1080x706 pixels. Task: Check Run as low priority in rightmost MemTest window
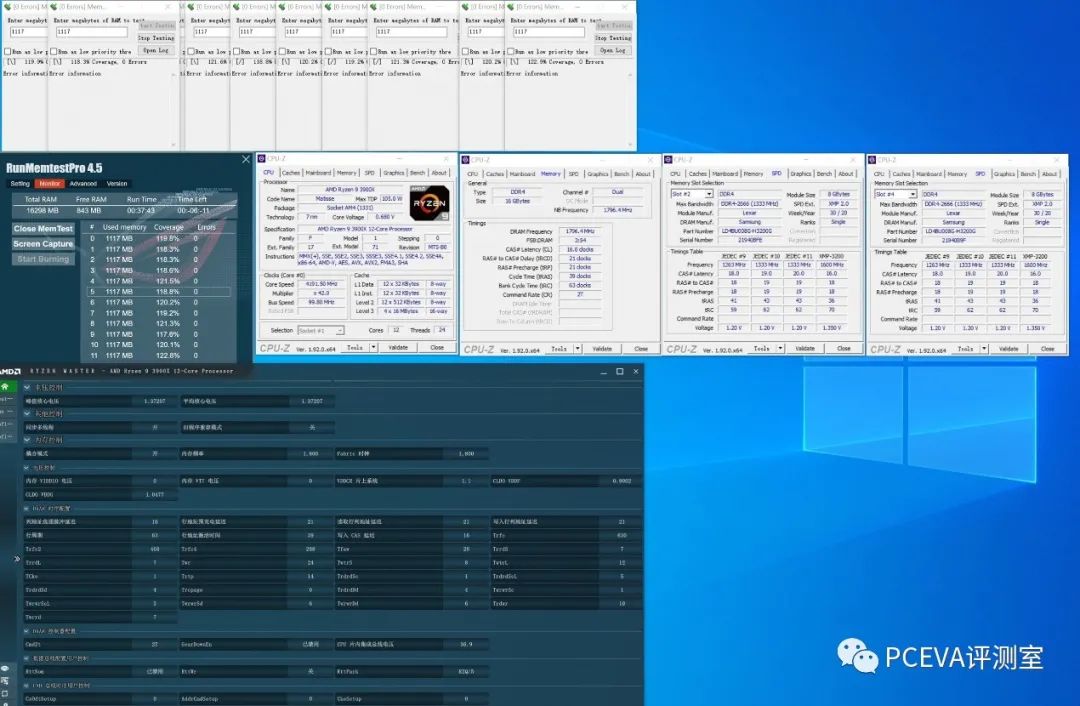(513, 50)
